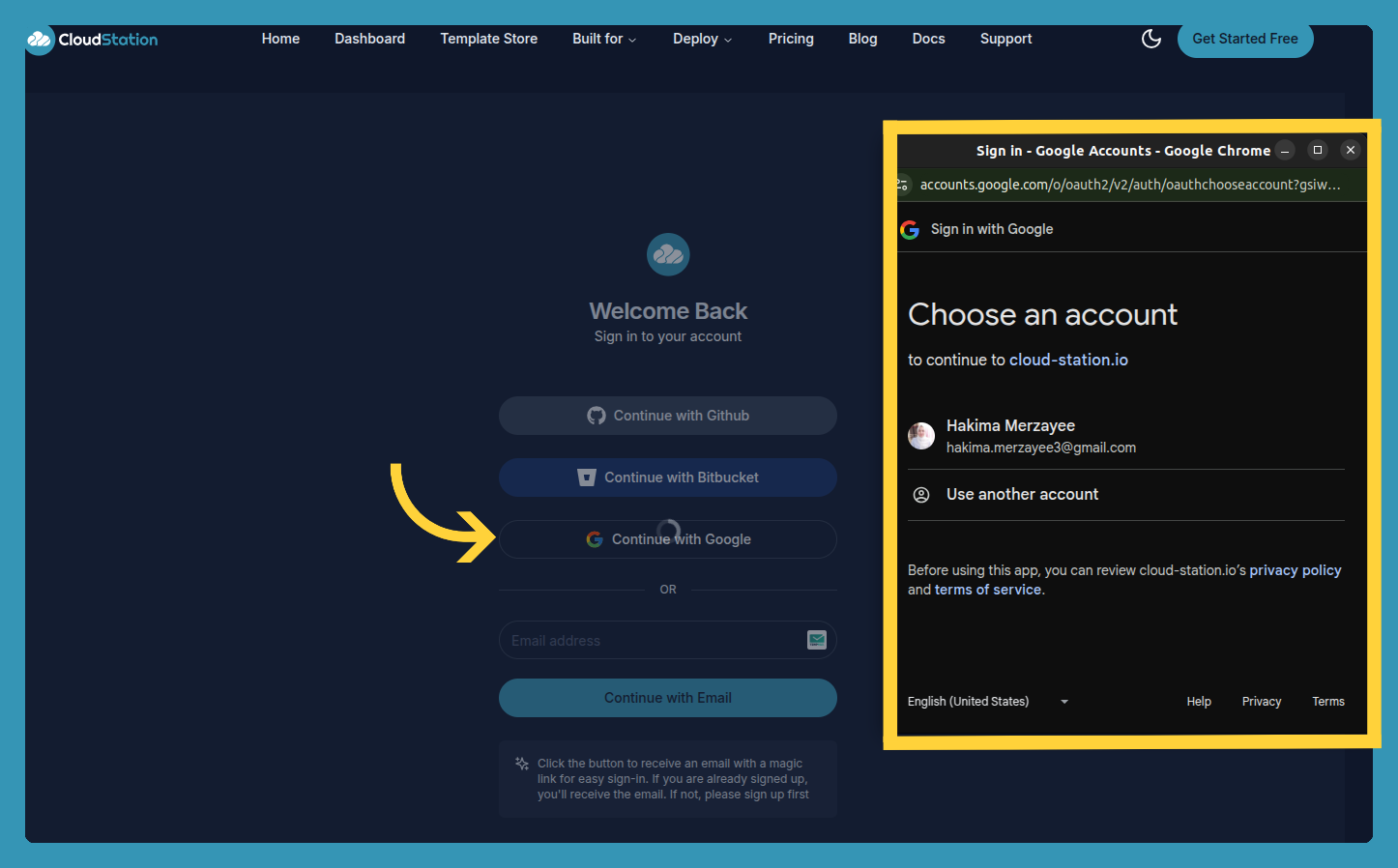
Task: Select Continue with Google button
Action: 668,539
